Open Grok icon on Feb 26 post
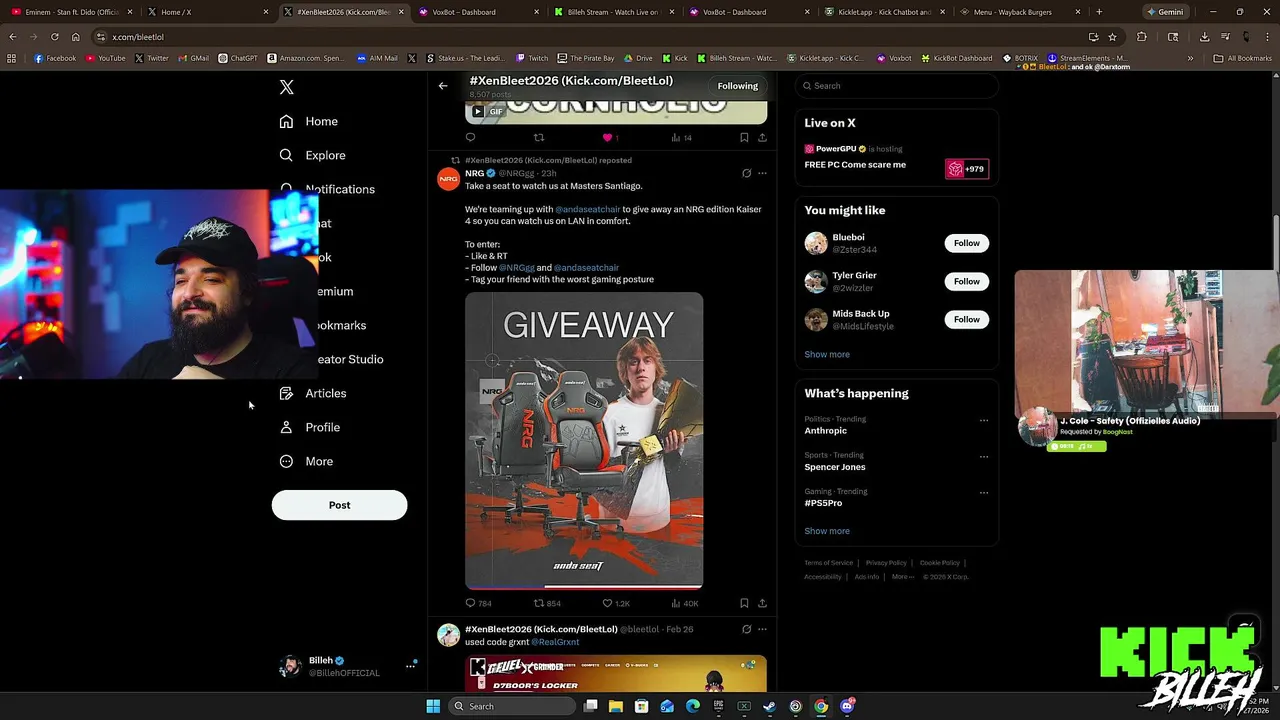The width and height of the screenshot is (1280, 720). (746, 629)
